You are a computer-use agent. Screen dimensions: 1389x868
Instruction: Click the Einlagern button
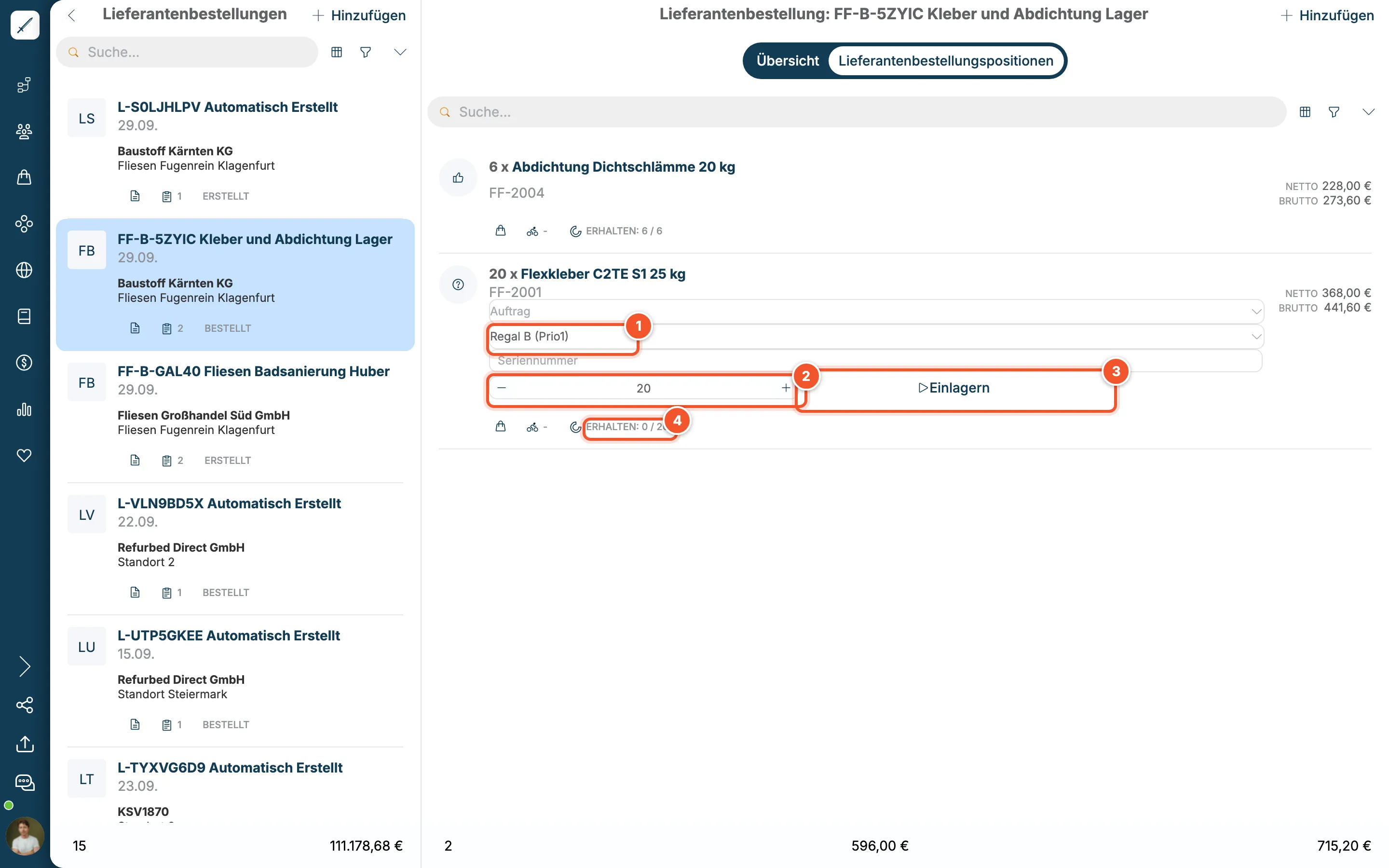coord(954,388)
